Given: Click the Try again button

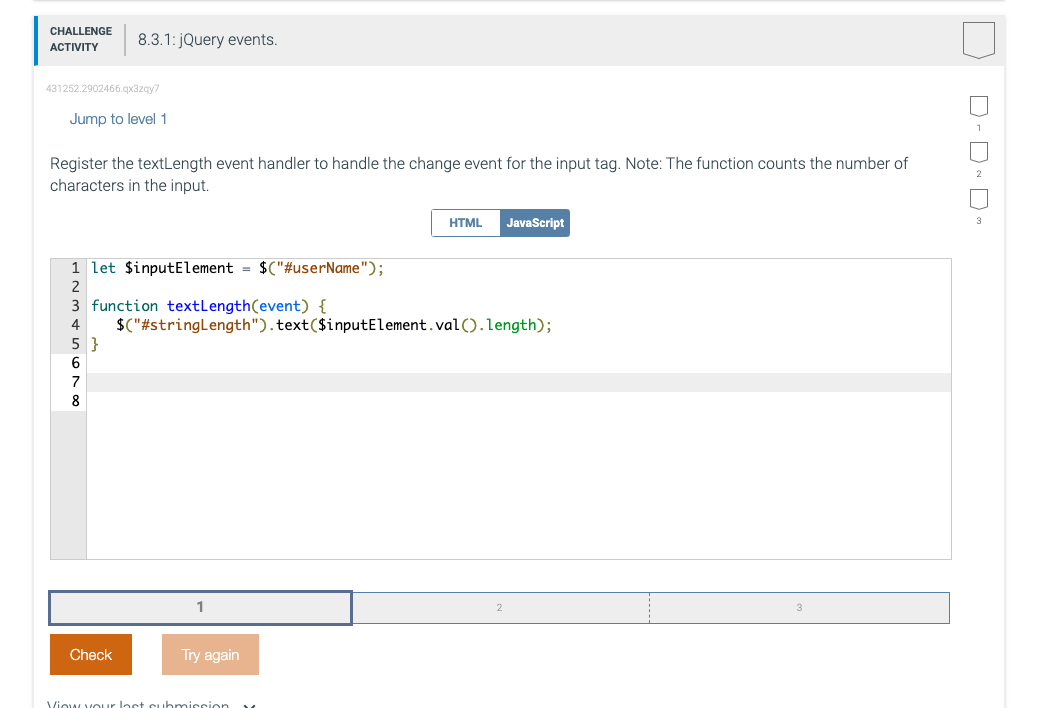Looking at the screenshot, I should 210,654.
